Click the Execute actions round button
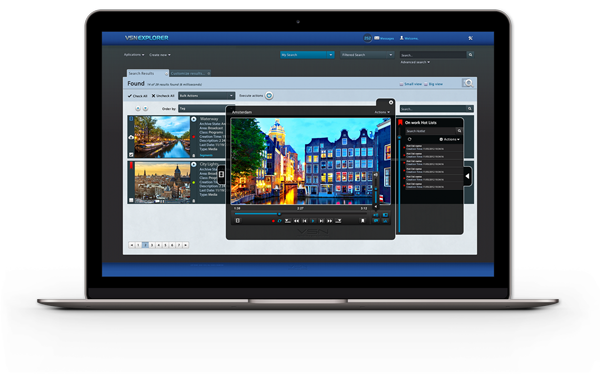Screen dimensions: 600x381 [x=269, y=96]
